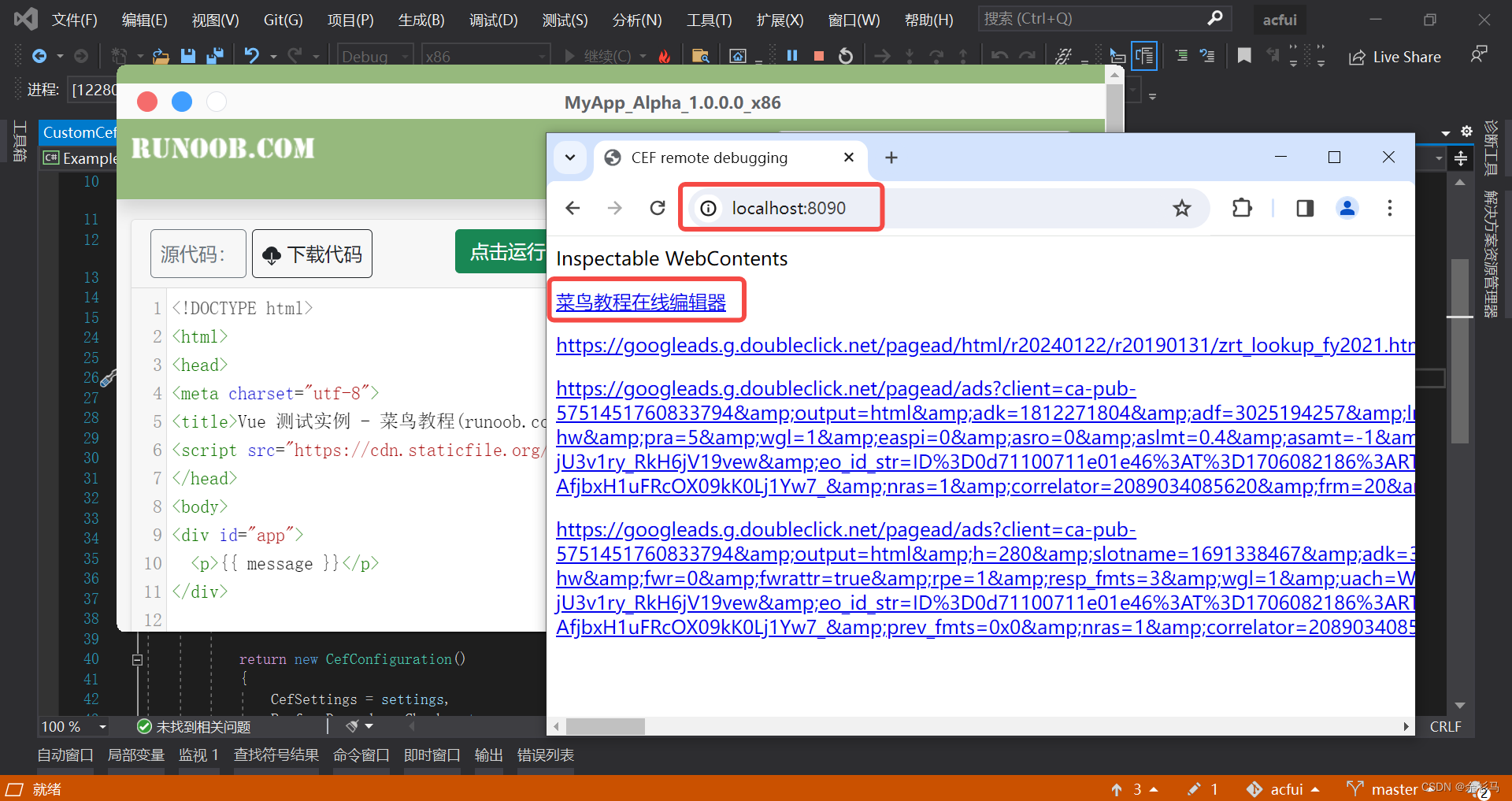Click the comment selected lines icon
Screen dimensions: 1512x801
(x=1181, y=56)
